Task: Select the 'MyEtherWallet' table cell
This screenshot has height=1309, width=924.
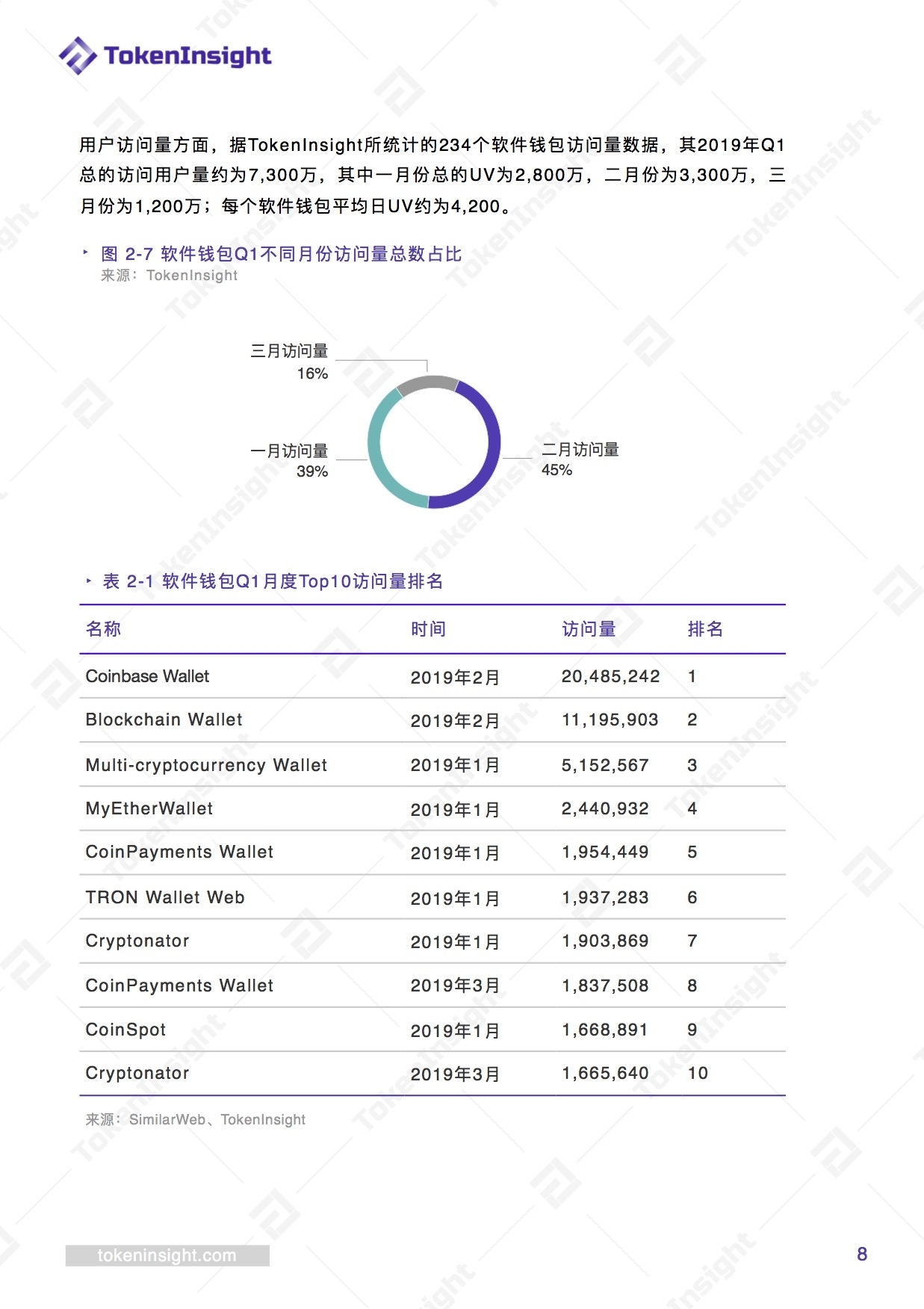Action: pyautogui.click(x=149, y=808)
